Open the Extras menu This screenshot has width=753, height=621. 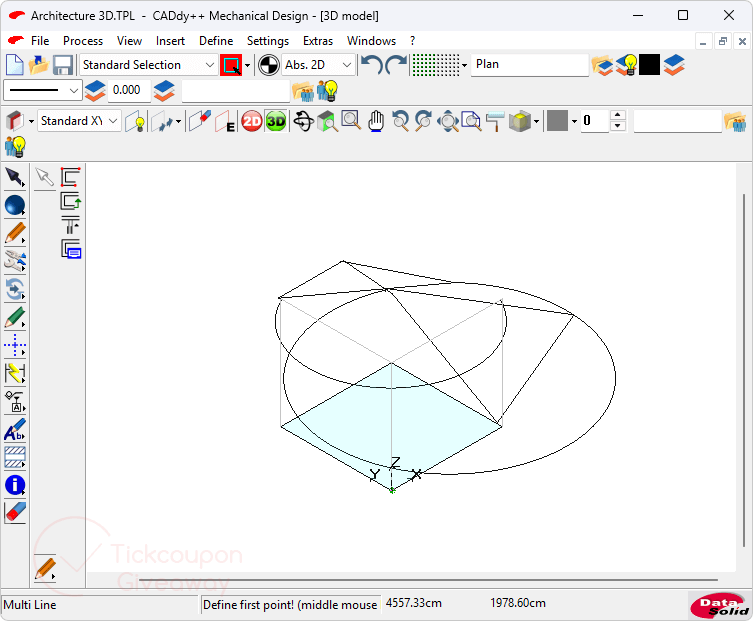tap(318, 41)
